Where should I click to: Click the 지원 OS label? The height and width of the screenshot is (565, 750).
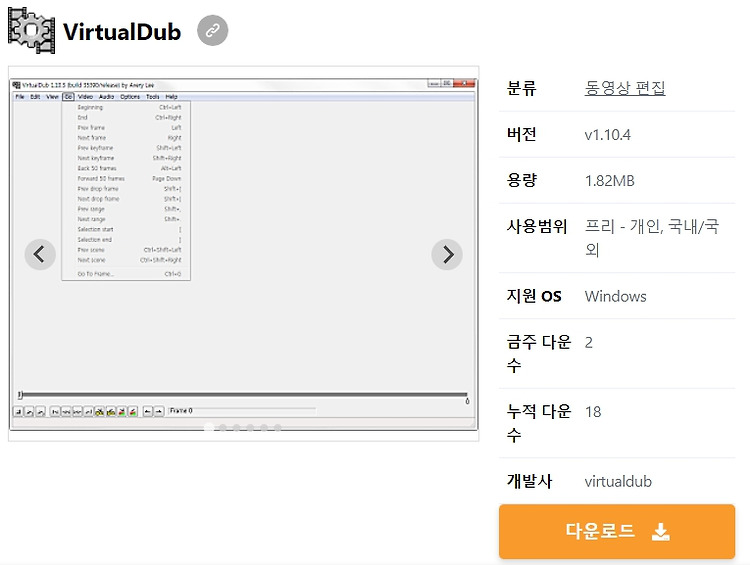[x=534, y=296]
